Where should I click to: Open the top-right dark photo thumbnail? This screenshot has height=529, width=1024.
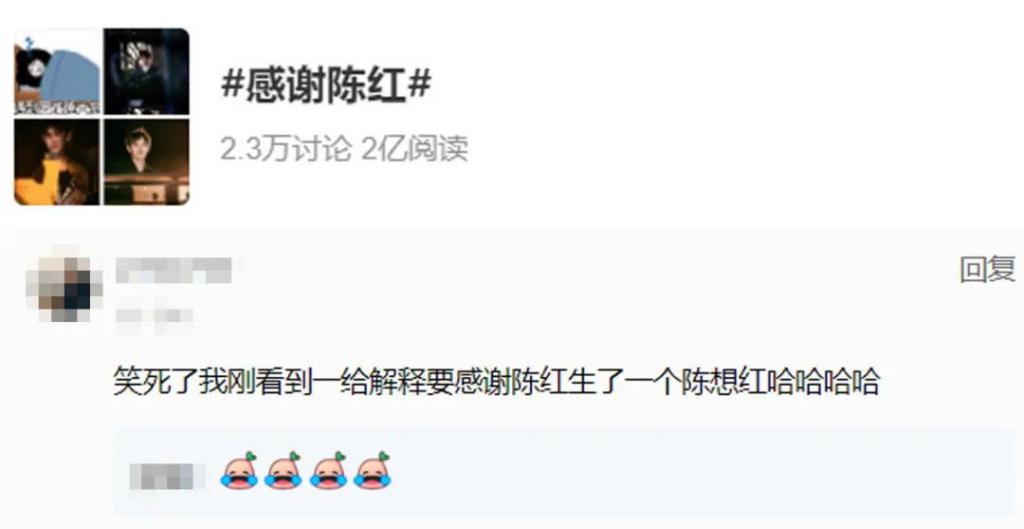(146, 72)
